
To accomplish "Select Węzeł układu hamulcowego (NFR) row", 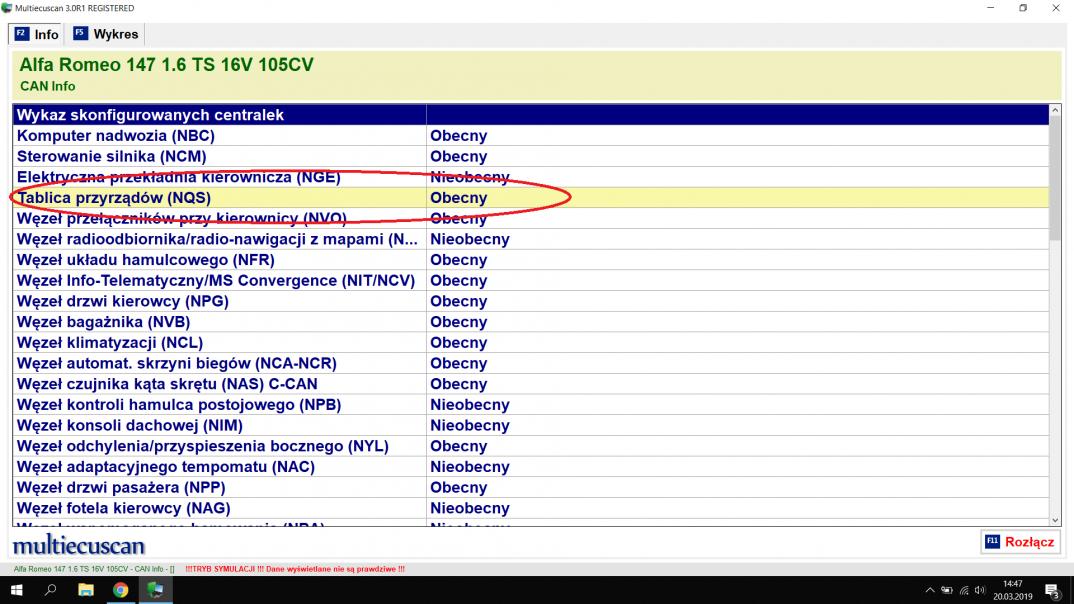I will click(530, 260).
